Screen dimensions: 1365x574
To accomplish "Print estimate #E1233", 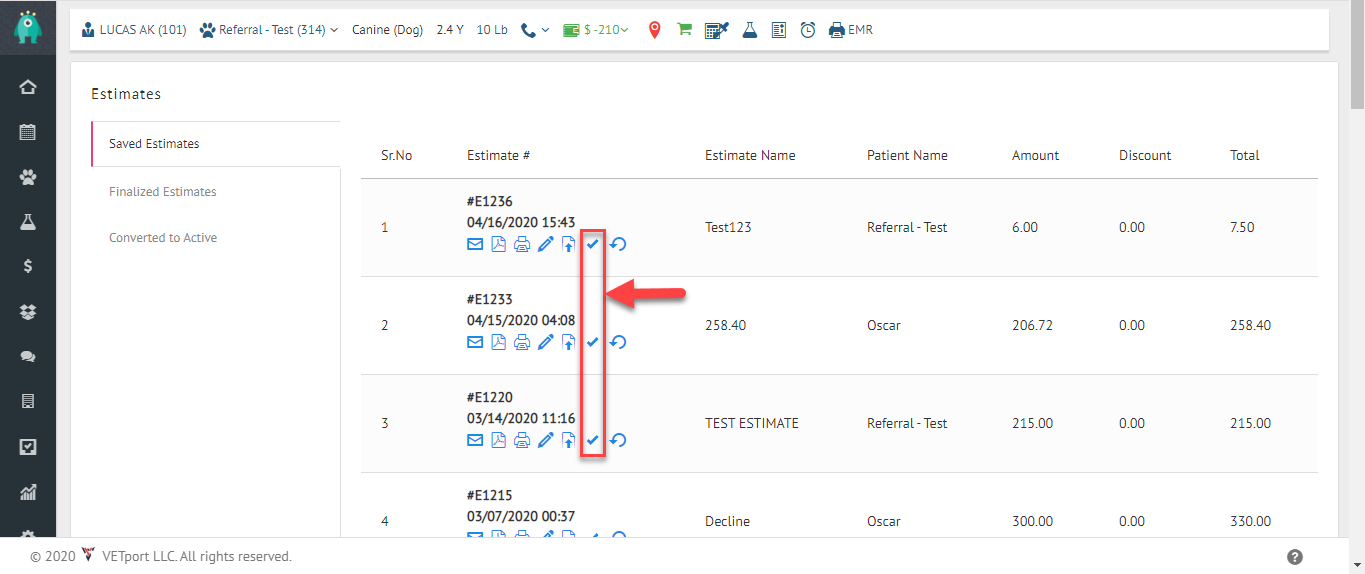I will [522, 342].
